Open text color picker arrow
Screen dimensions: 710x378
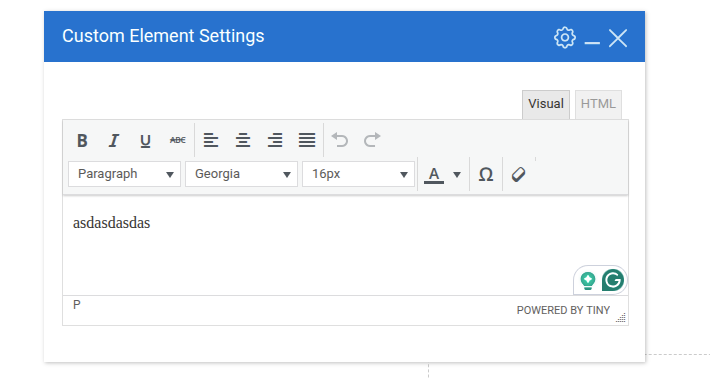[x=457, y=174]
